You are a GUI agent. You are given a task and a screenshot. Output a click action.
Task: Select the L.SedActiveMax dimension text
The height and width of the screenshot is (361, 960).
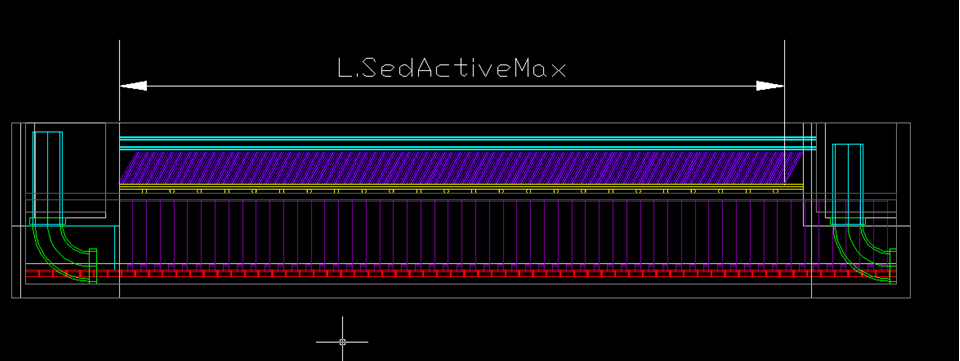452,69
